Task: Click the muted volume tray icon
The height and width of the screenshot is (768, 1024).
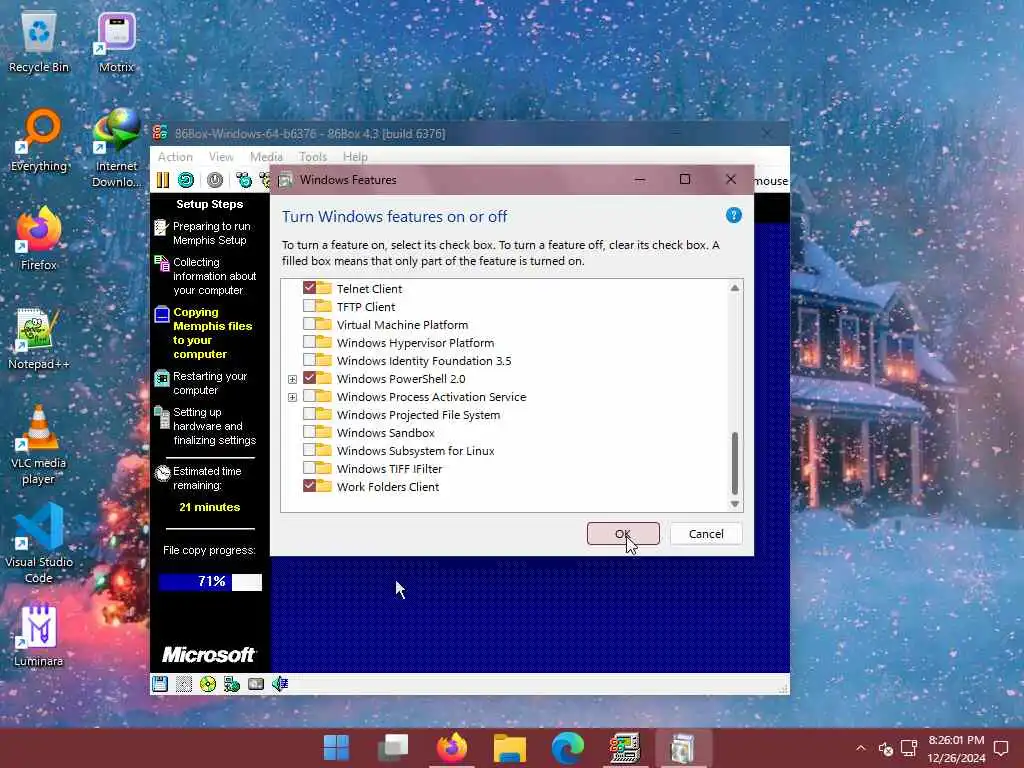Action: coord(886,748)
